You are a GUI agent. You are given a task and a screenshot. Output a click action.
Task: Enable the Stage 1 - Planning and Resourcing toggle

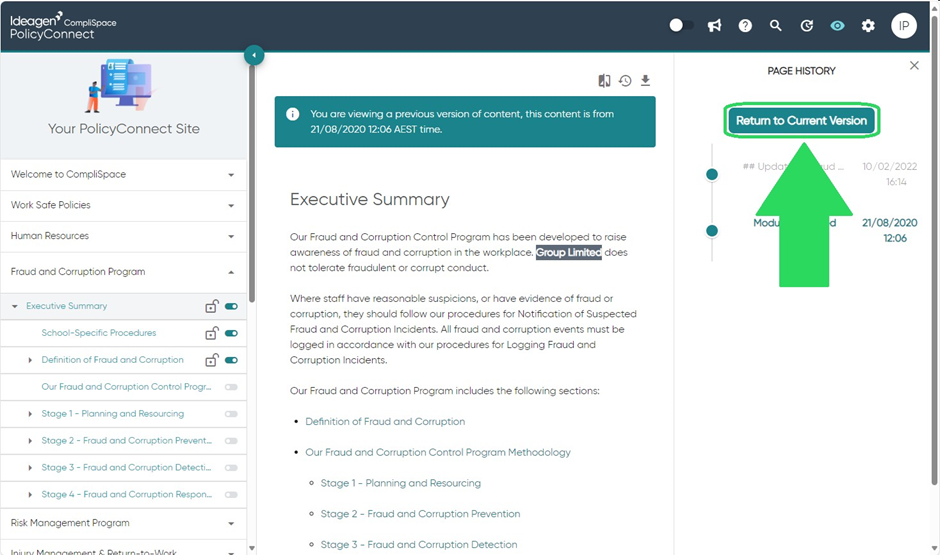click(x=231, y=414)
